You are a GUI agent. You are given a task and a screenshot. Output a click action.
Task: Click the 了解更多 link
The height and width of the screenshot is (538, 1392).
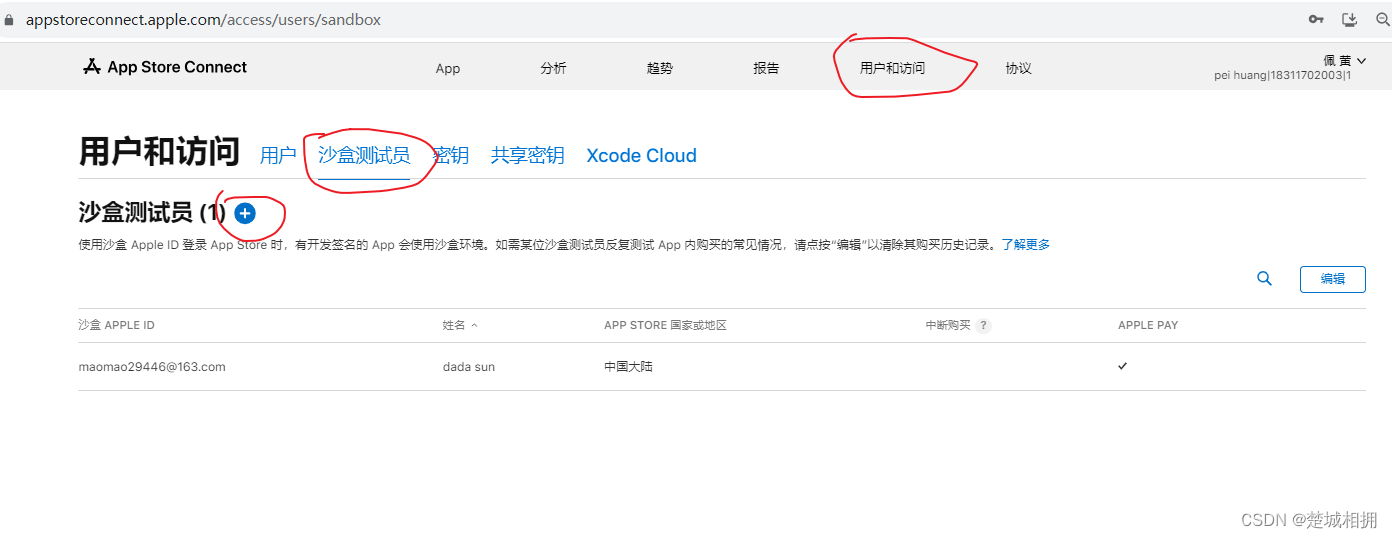coord(1025,244)
